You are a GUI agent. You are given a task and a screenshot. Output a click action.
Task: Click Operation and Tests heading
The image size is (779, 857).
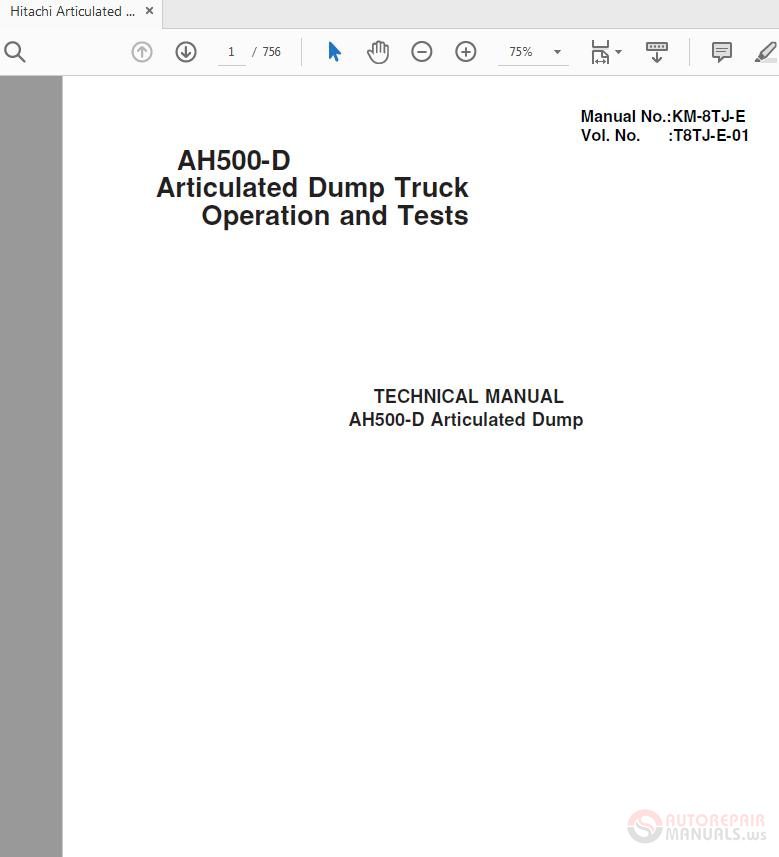click(335, 216)
